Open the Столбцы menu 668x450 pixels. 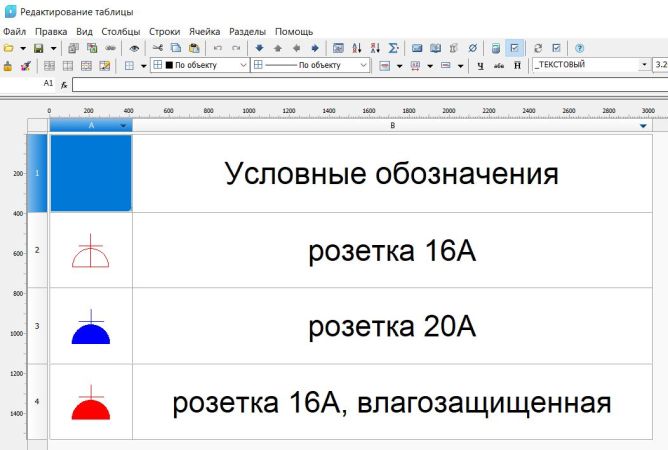click(x=121, y=32)
